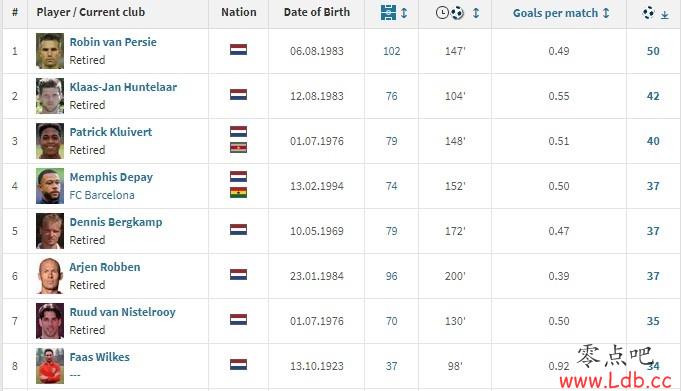Toggle descending arrow beside goals ball header
Screen dimensions: 681x391
pyautogui.click(x=664, y=15)
